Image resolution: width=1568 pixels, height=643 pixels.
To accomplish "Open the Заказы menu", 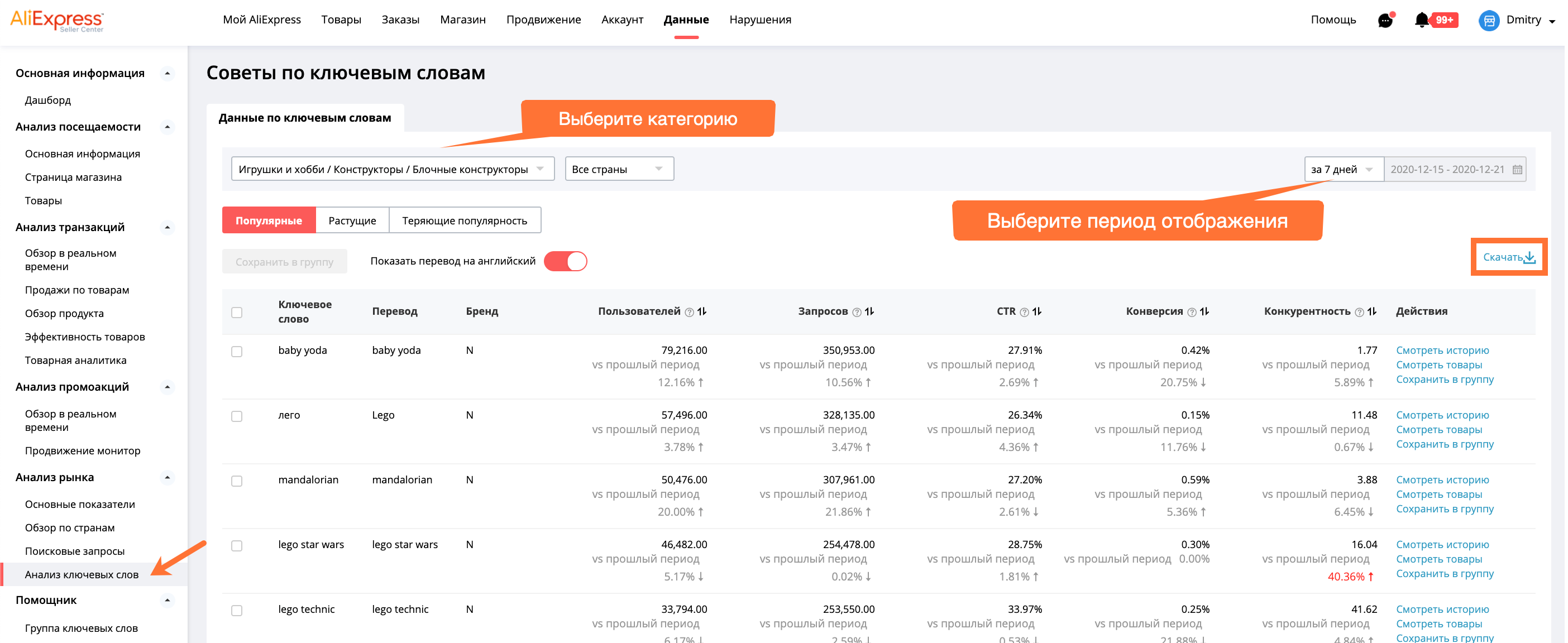I will pos(401,20).
